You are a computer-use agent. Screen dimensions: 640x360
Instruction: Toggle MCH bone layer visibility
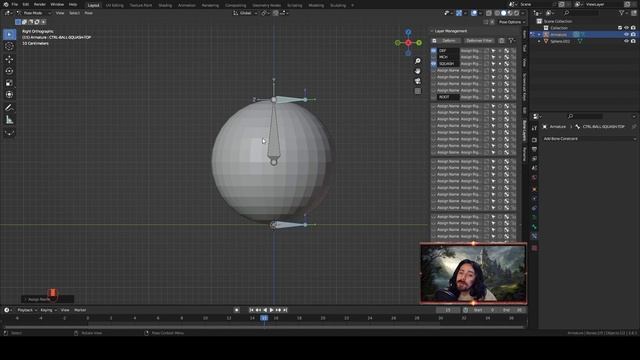[x=434, y=57]
